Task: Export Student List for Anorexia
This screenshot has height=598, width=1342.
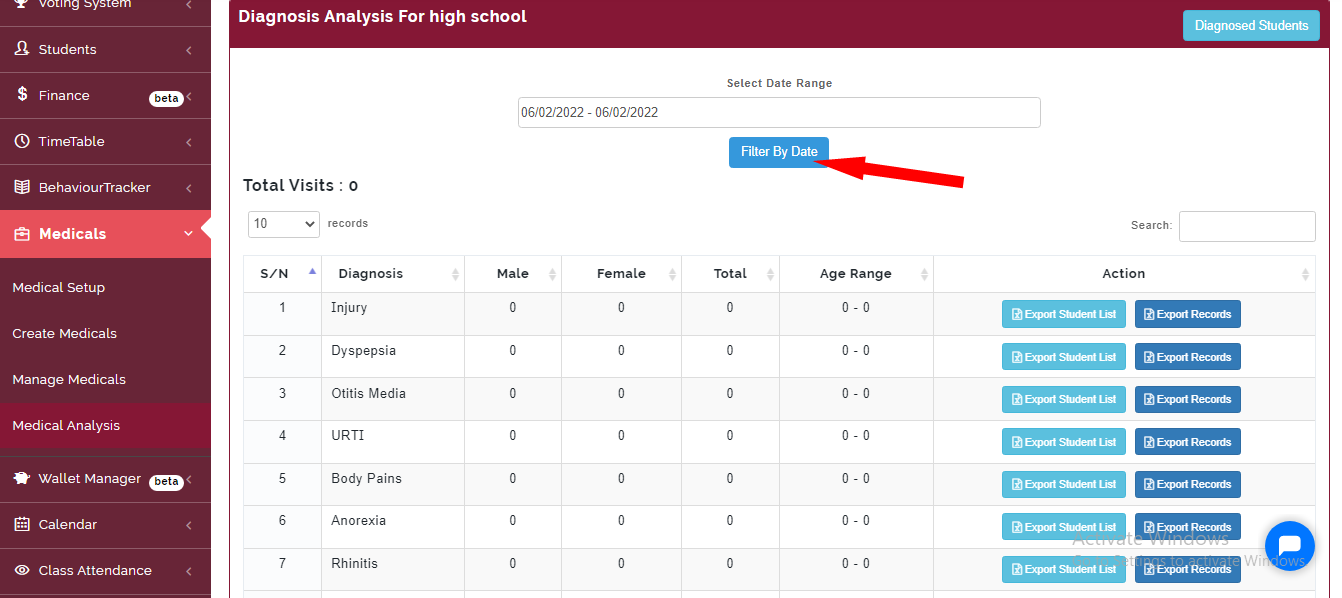Action: [x=1064, y=527]
